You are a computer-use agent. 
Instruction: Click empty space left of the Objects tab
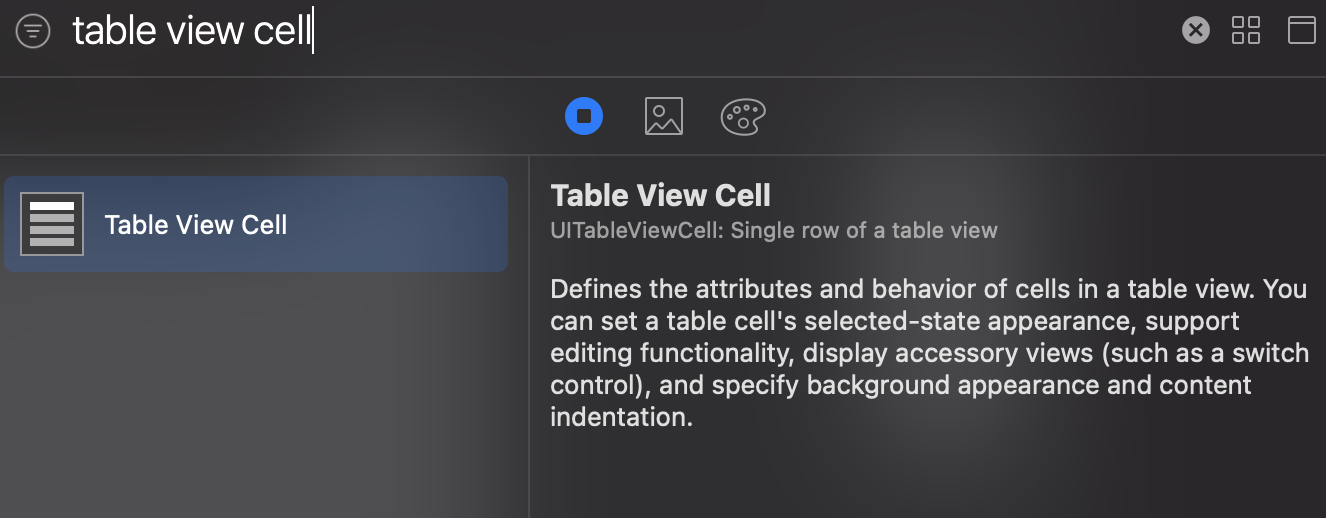pyautogui.click(x=280, y=116)
